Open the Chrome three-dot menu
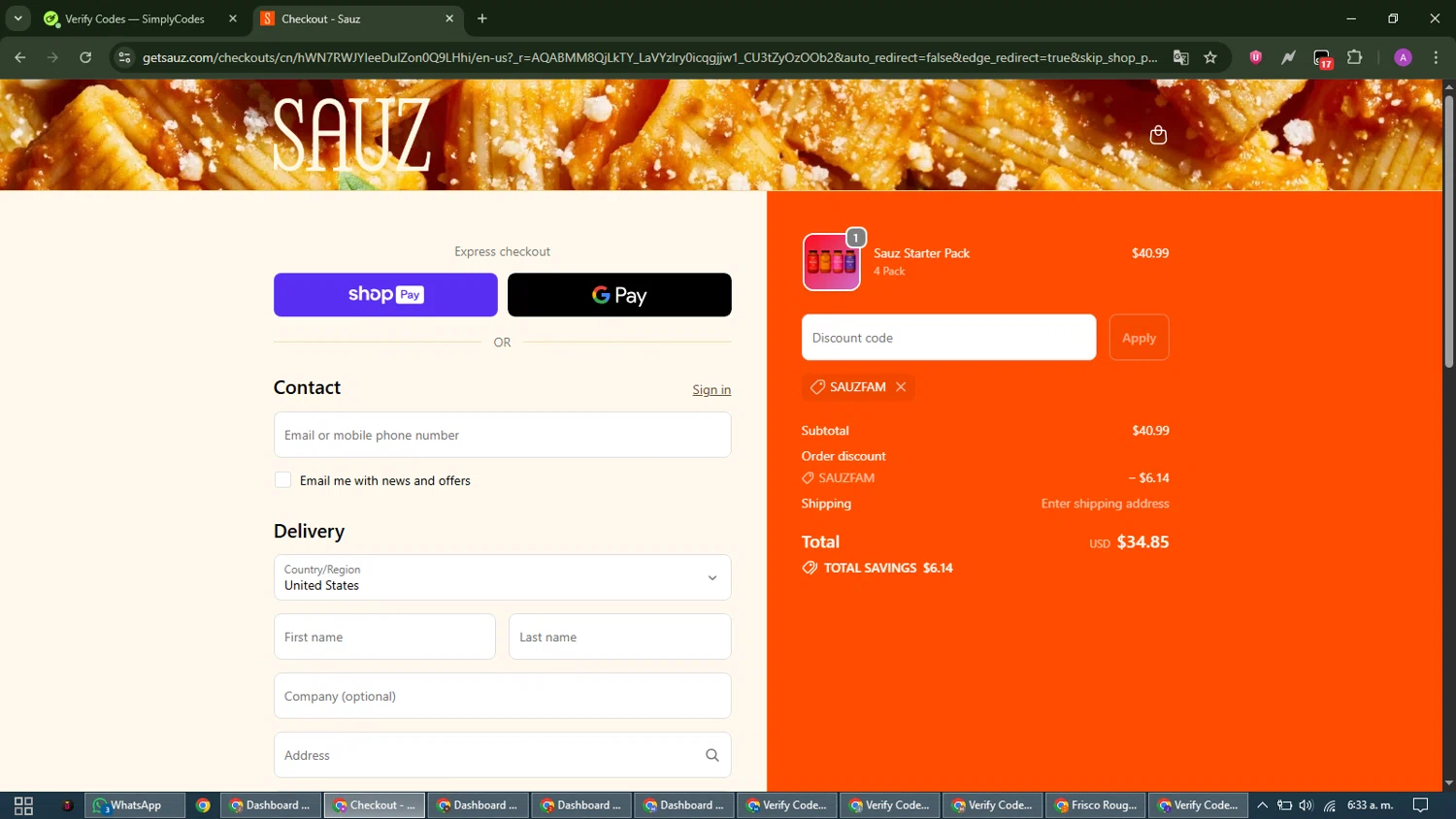The image size is (1456, 819). coord(1436,57)
